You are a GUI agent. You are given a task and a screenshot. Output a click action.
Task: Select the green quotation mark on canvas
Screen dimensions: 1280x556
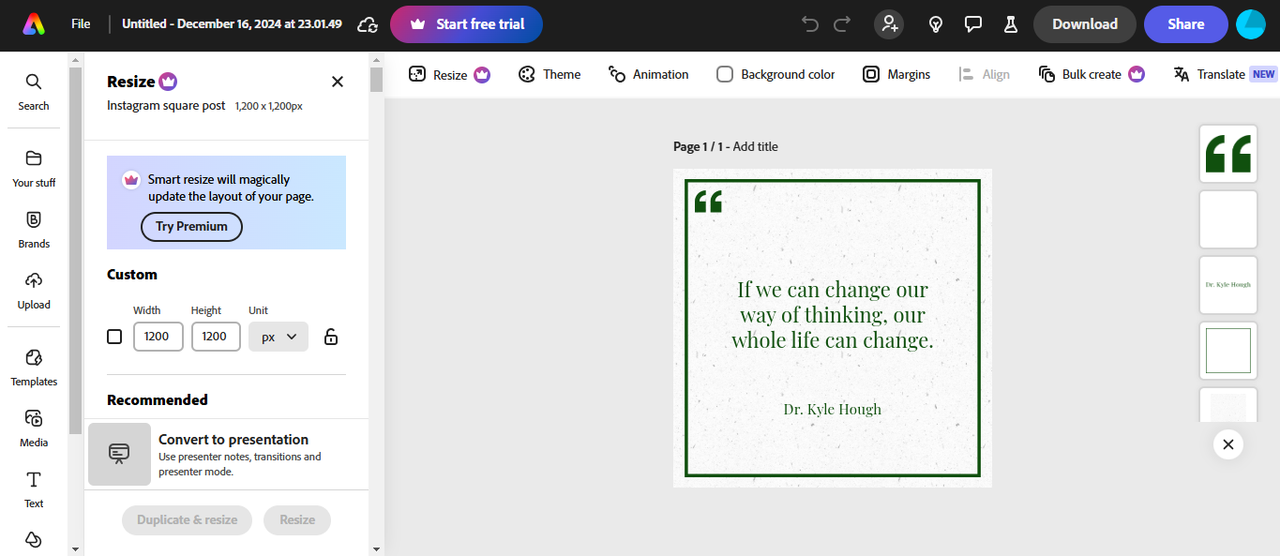[x=708, y=201]
